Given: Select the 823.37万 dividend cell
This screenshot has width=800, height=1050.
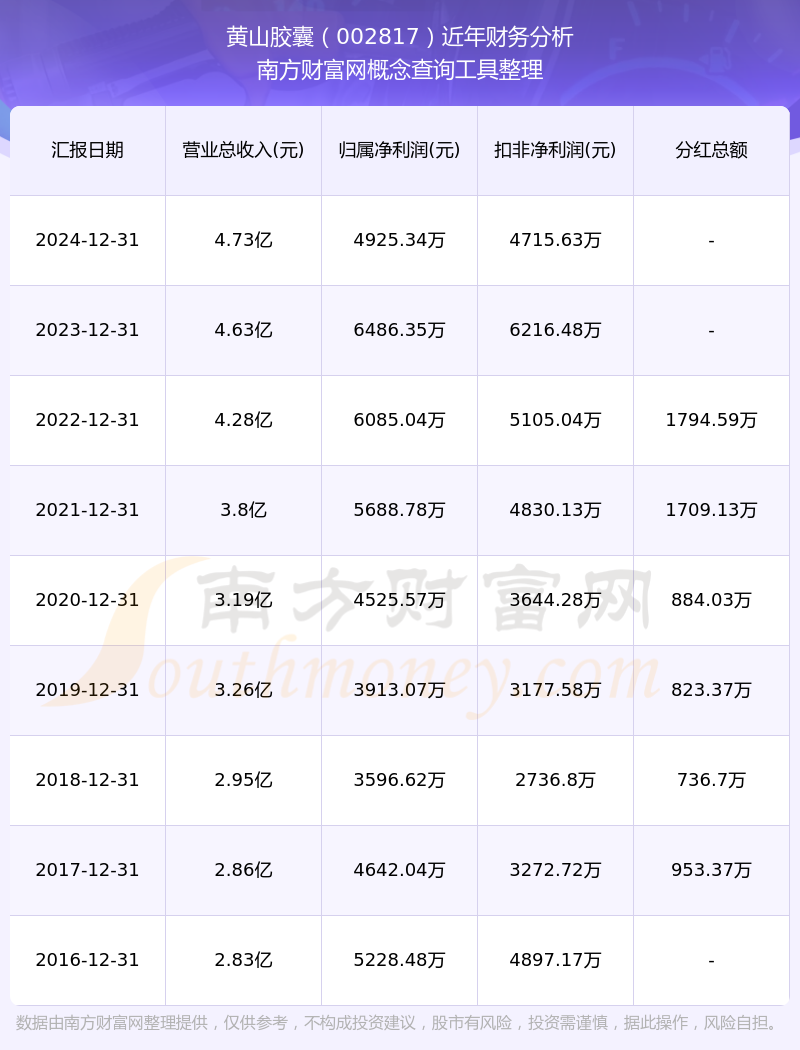Looking at the screenshot, I should (711, 690).
